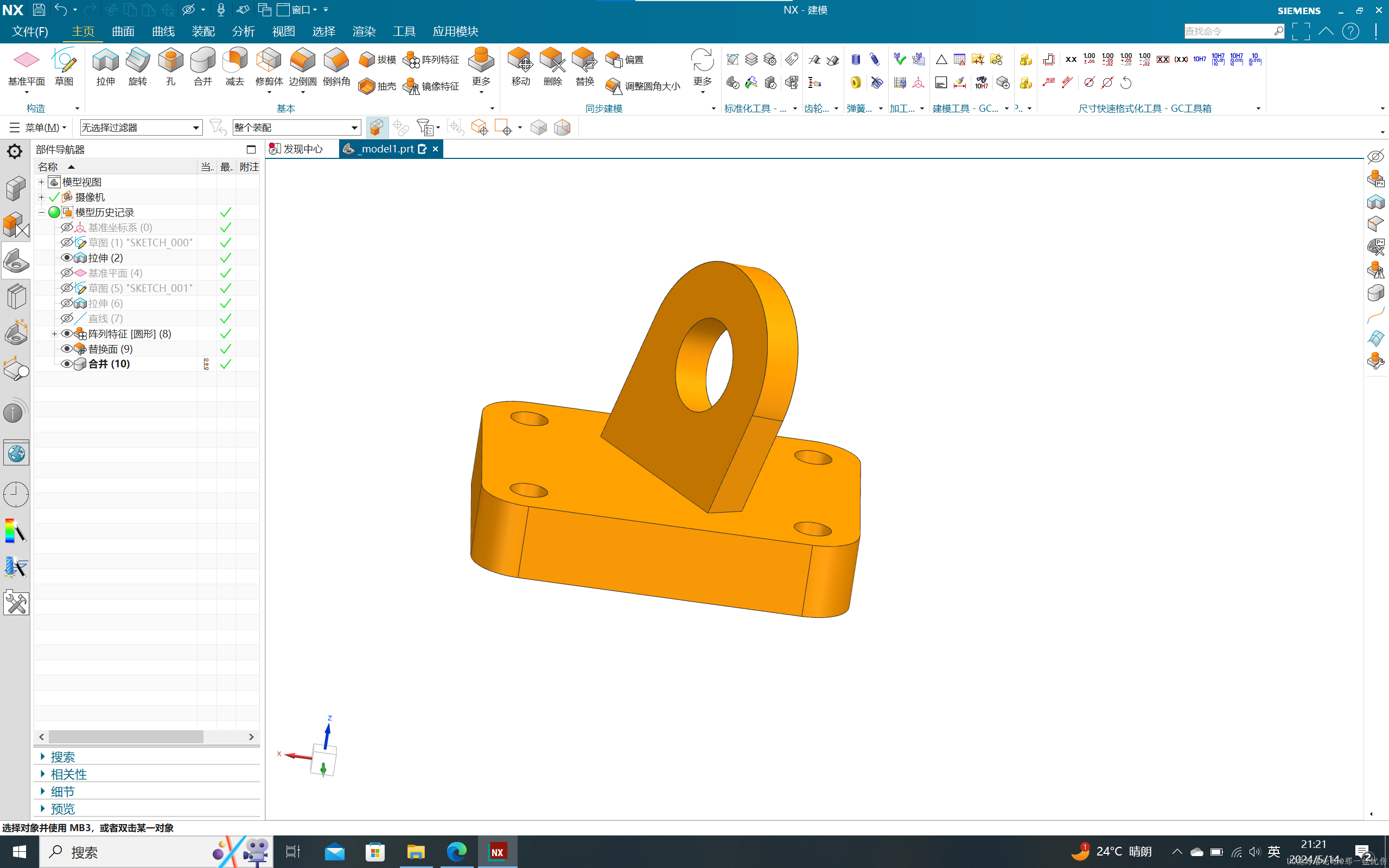Open the History clock sidebar icon

(16, 494)
